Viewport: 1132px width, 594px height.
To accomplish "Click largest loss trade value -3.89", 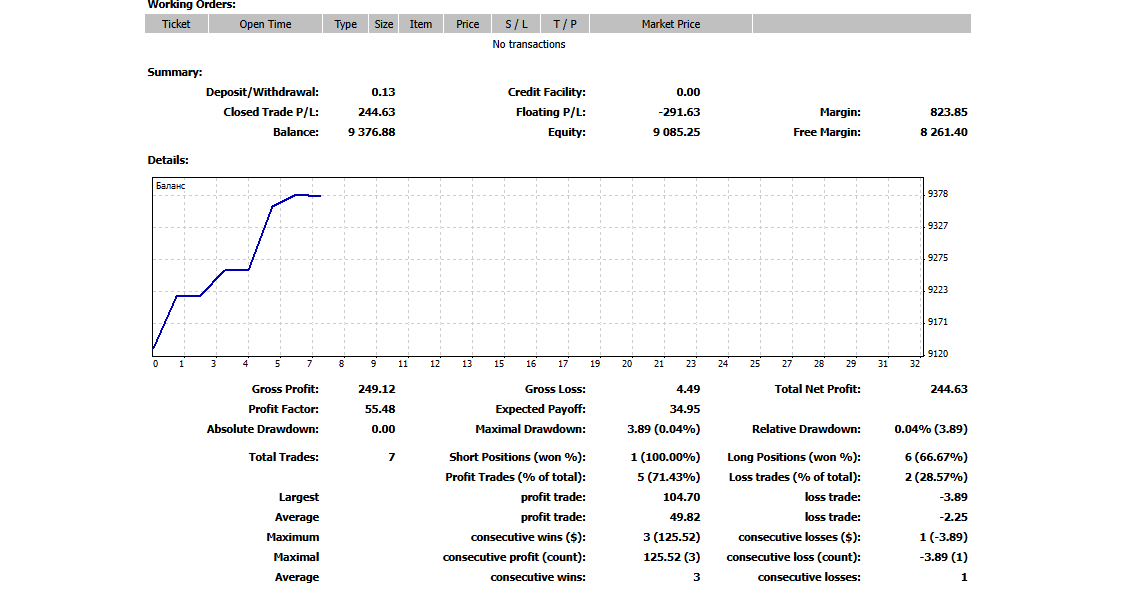I will pos(953,497).
